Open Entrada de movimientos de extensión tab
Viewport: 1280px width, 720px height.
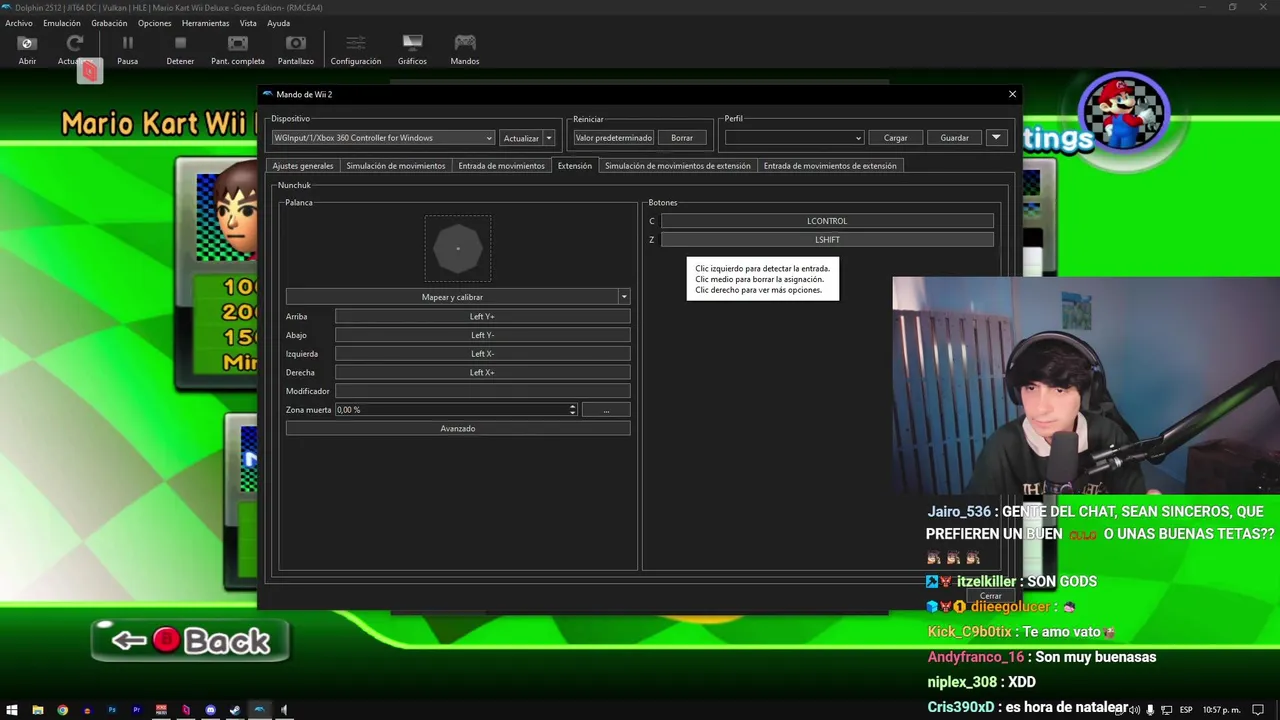(x=830, y=166)
